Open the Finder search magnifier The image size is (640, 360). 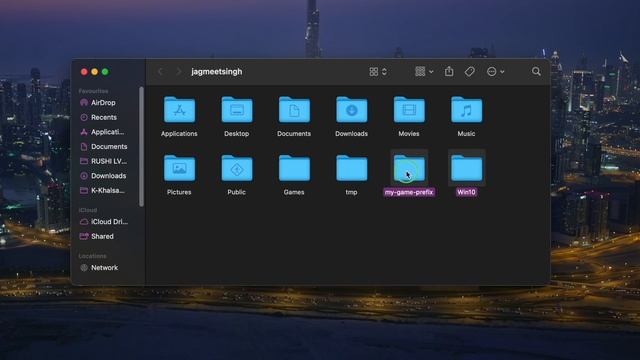pyautogui.click(x=536, y=72)
